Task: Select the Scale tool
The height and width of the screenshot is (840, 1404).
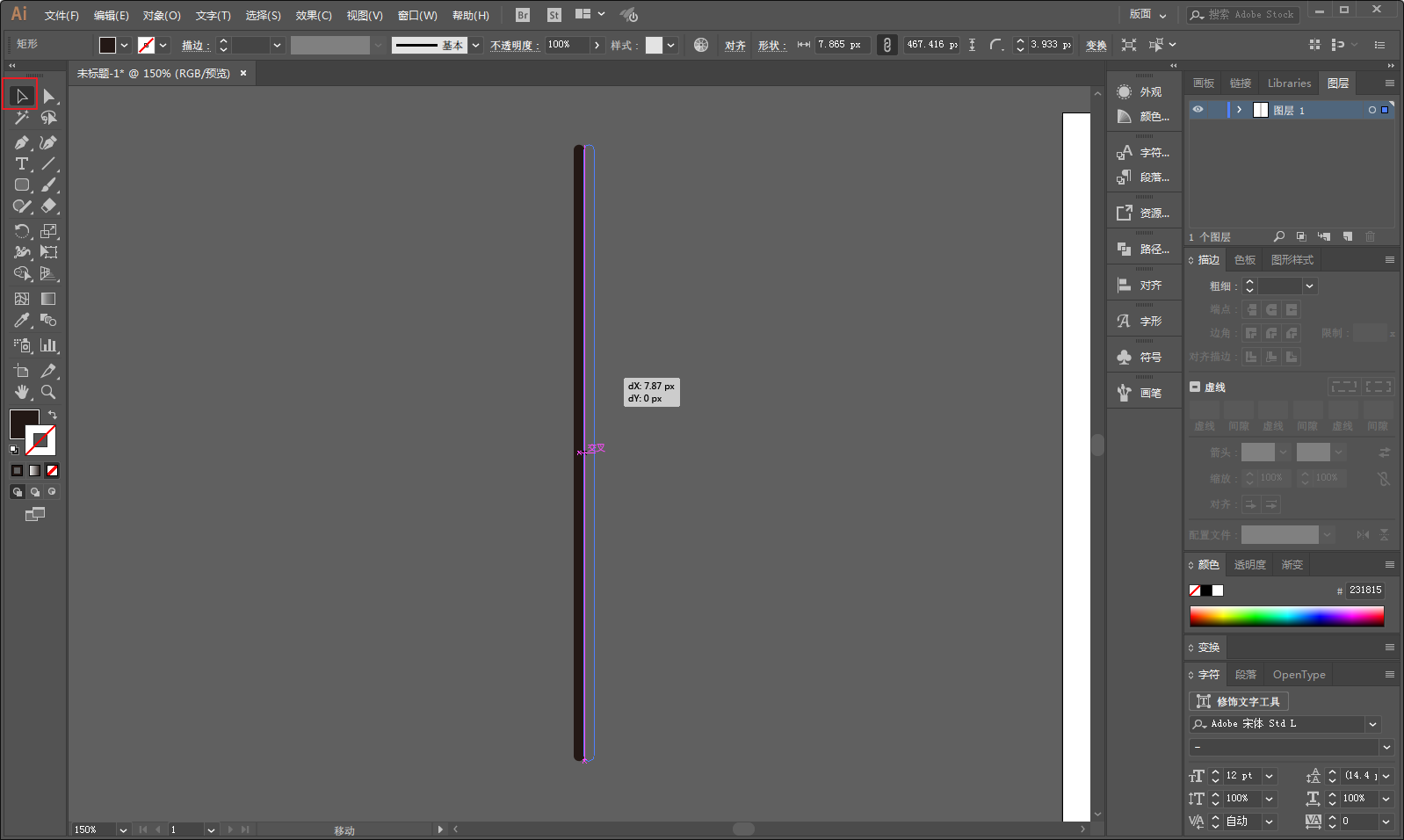Action: point(48,231)
